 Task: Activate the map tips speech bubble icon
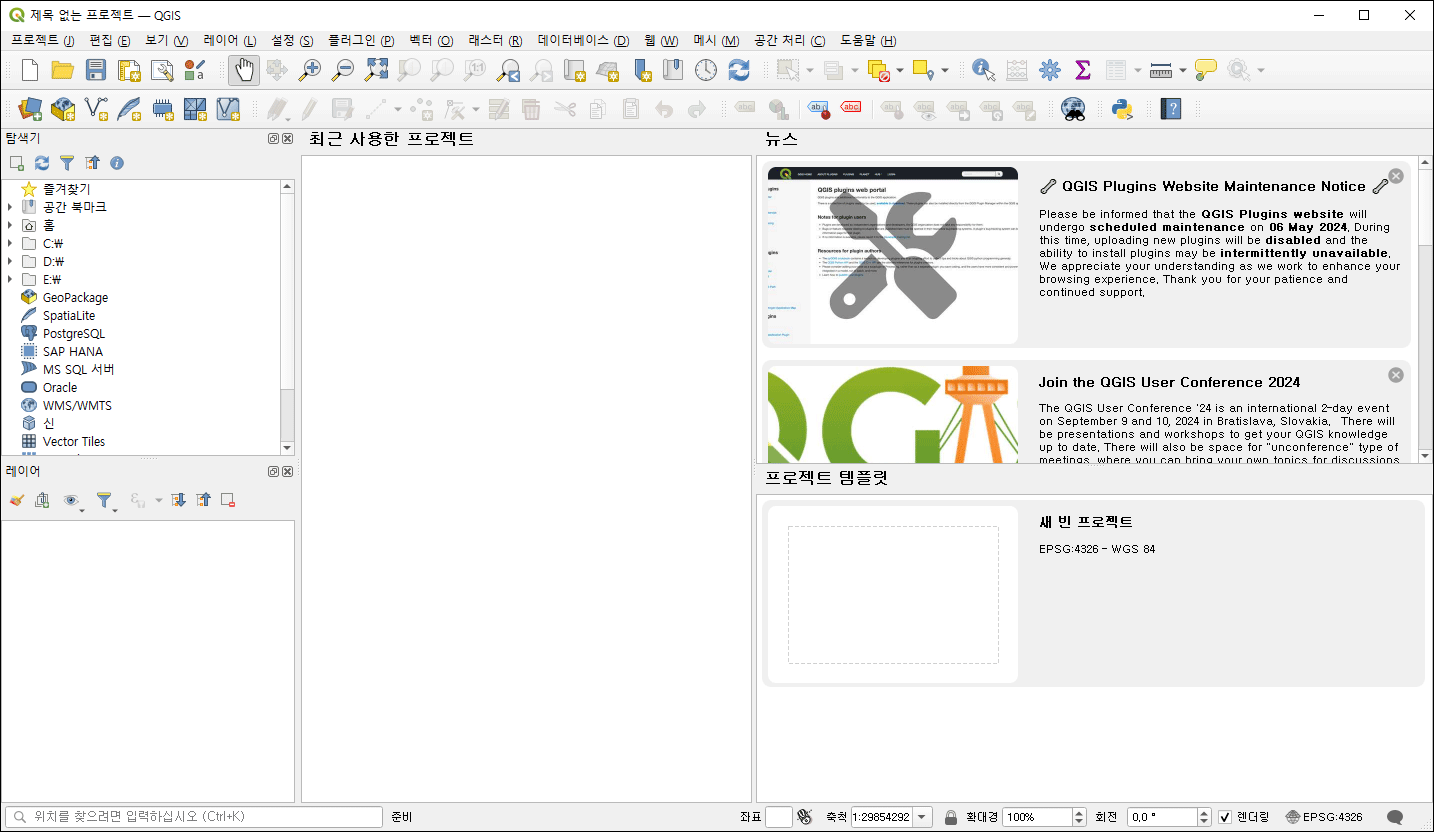point(1206,70)
